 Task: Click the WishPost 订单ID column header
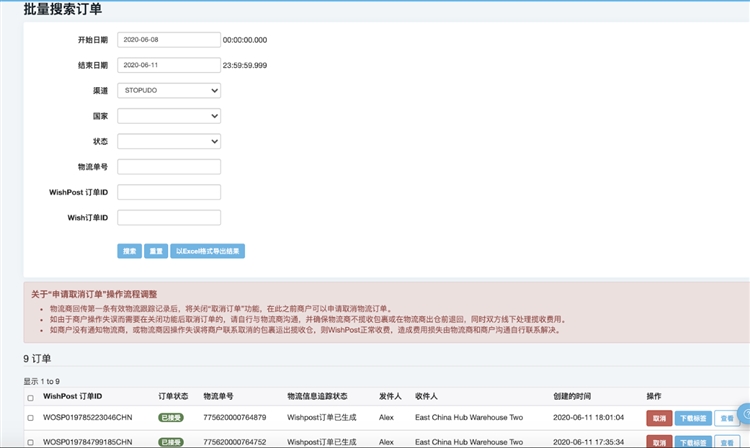pyautogui.click(x=72, y=396)
